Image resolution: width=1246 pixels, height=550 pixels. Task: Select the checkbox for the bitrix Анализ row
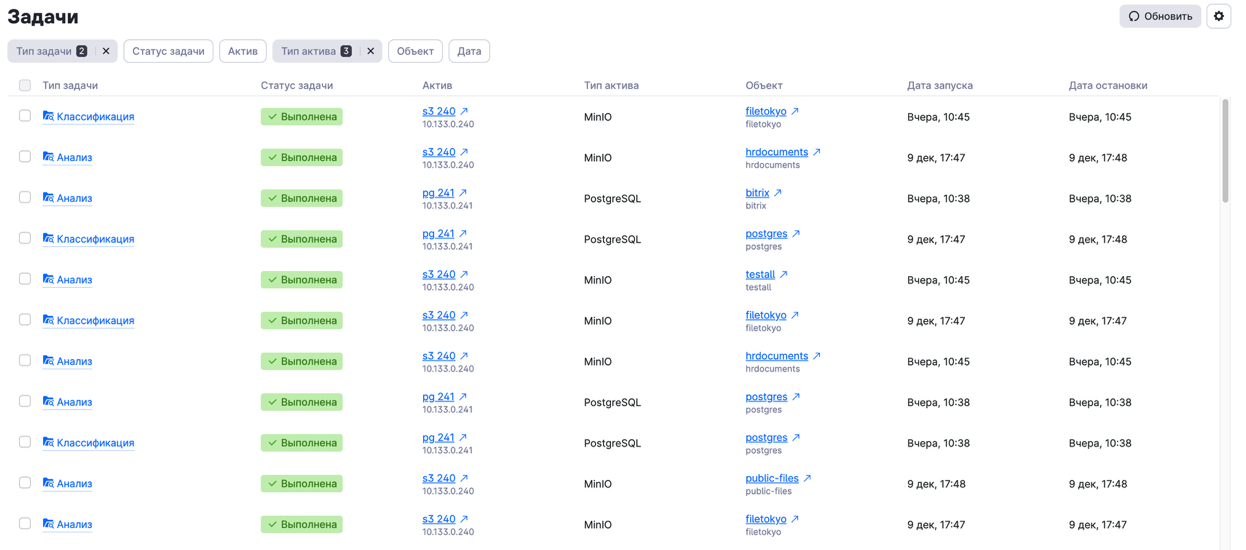coord(25,198)
